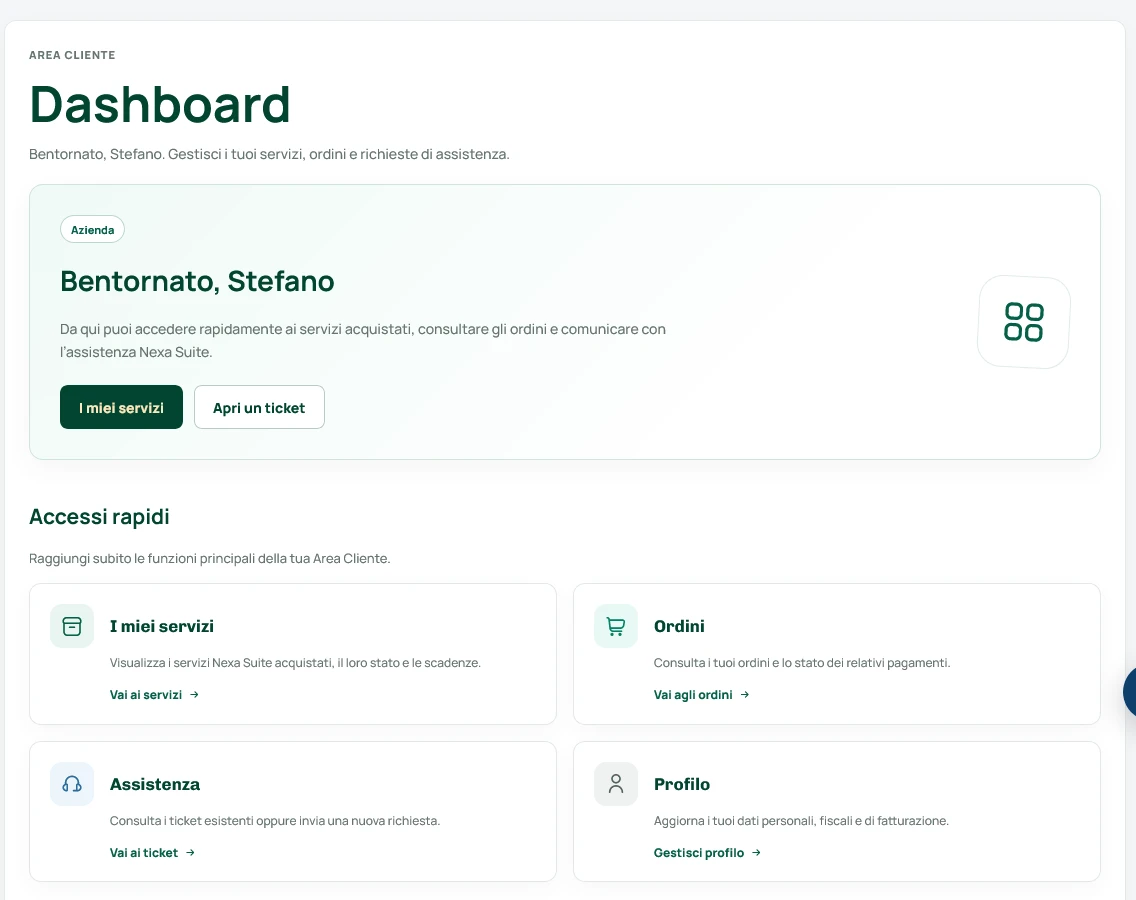
Task: Click the Apri un ticket button
Action: click(x=259, y=407)
